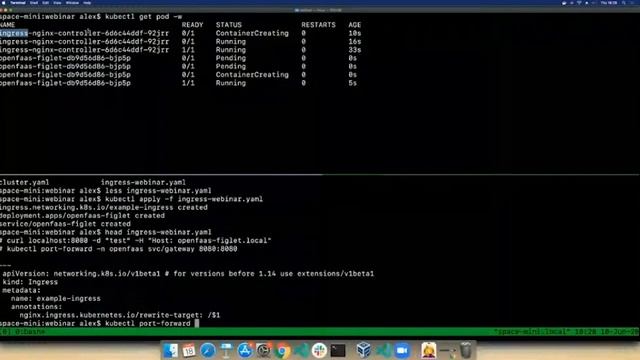Click the 'kubectl get pod -w' command line
The image size is (640, 360).
91,17
